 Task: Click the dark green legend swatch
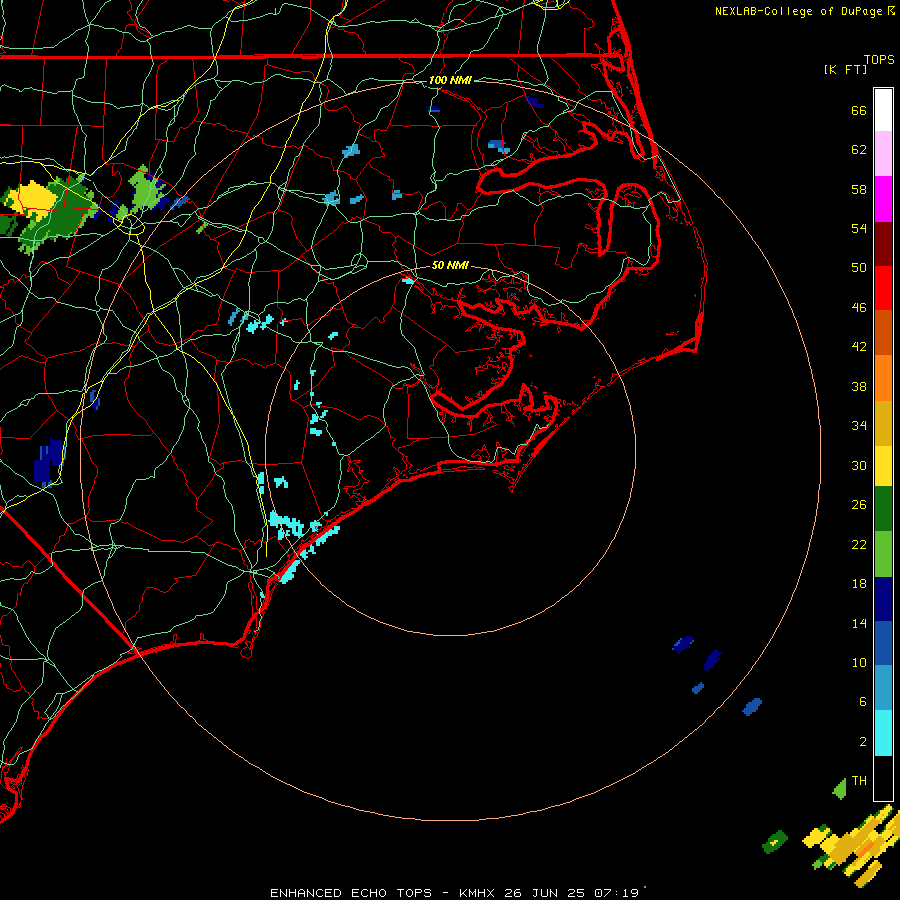pos(883,509)
